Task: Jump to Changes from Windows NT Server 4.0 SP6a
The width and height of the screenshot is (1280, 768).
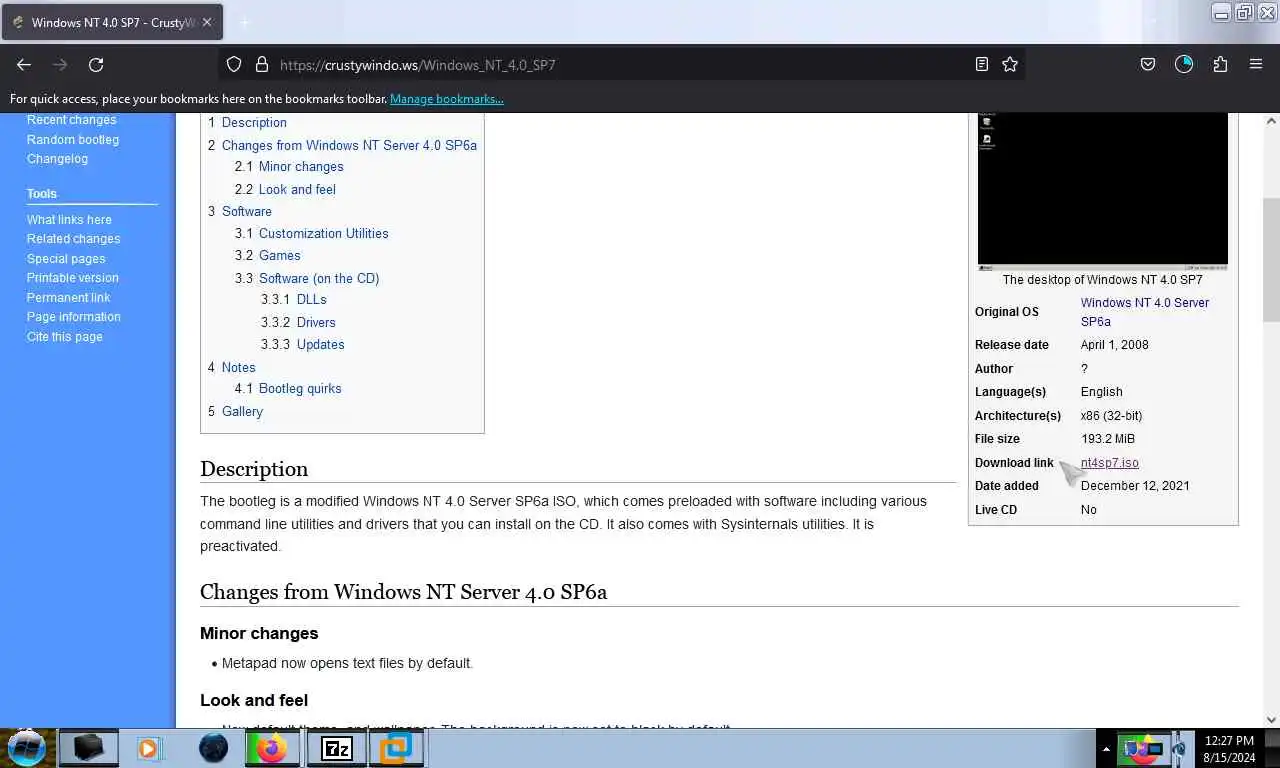Action: (x=343, y=146)
